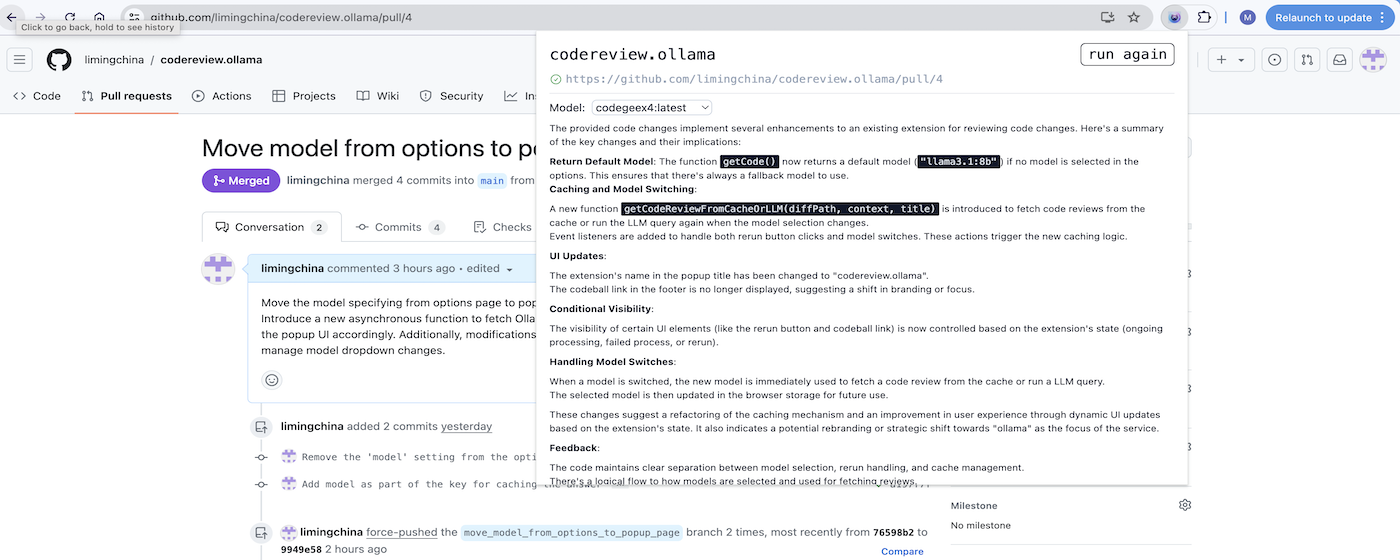
Task: Open the codereview.ollama extension icon
Action: tap(1175, 17)
